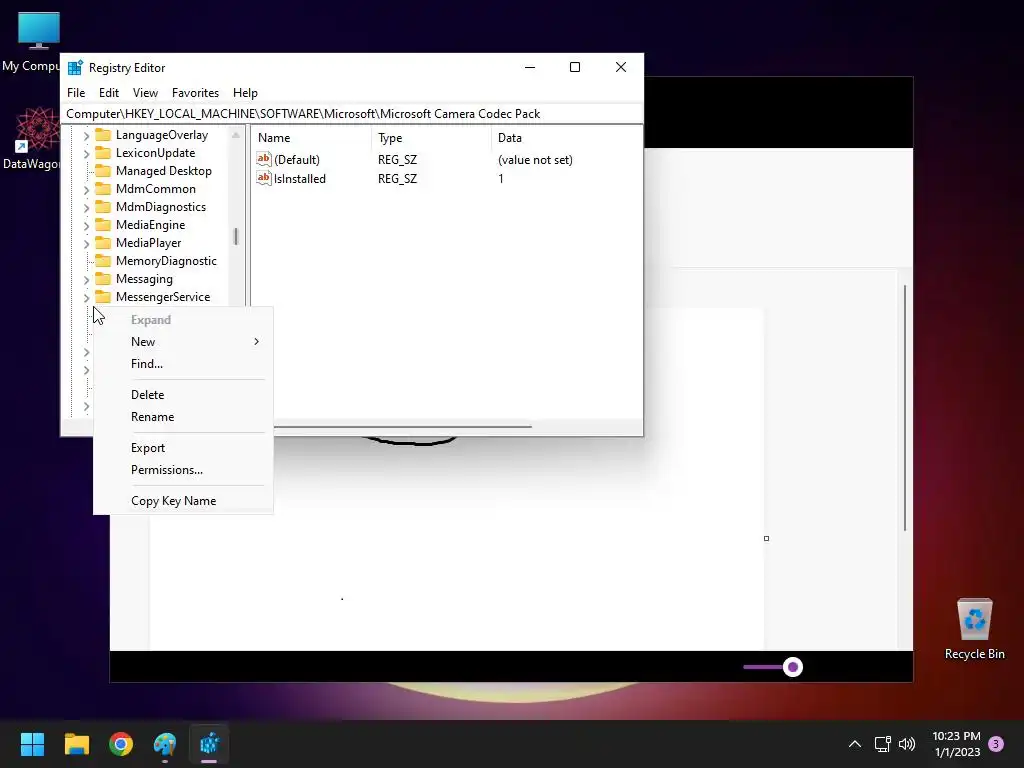The width and height of the screenshot is (1024, 768).
Task: Click the "(value not set)" data cell
Action: [535, 159]
